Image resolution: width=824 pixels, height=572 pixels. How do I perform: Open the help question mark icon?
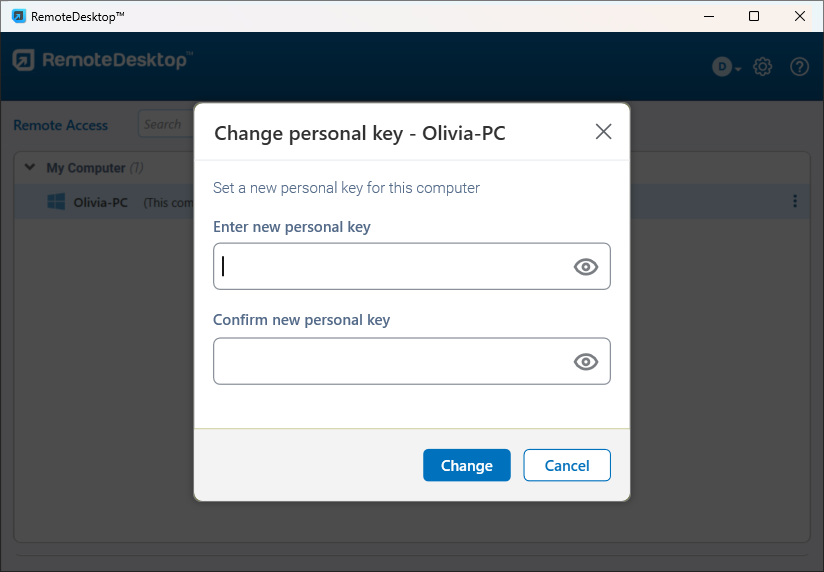799,67
